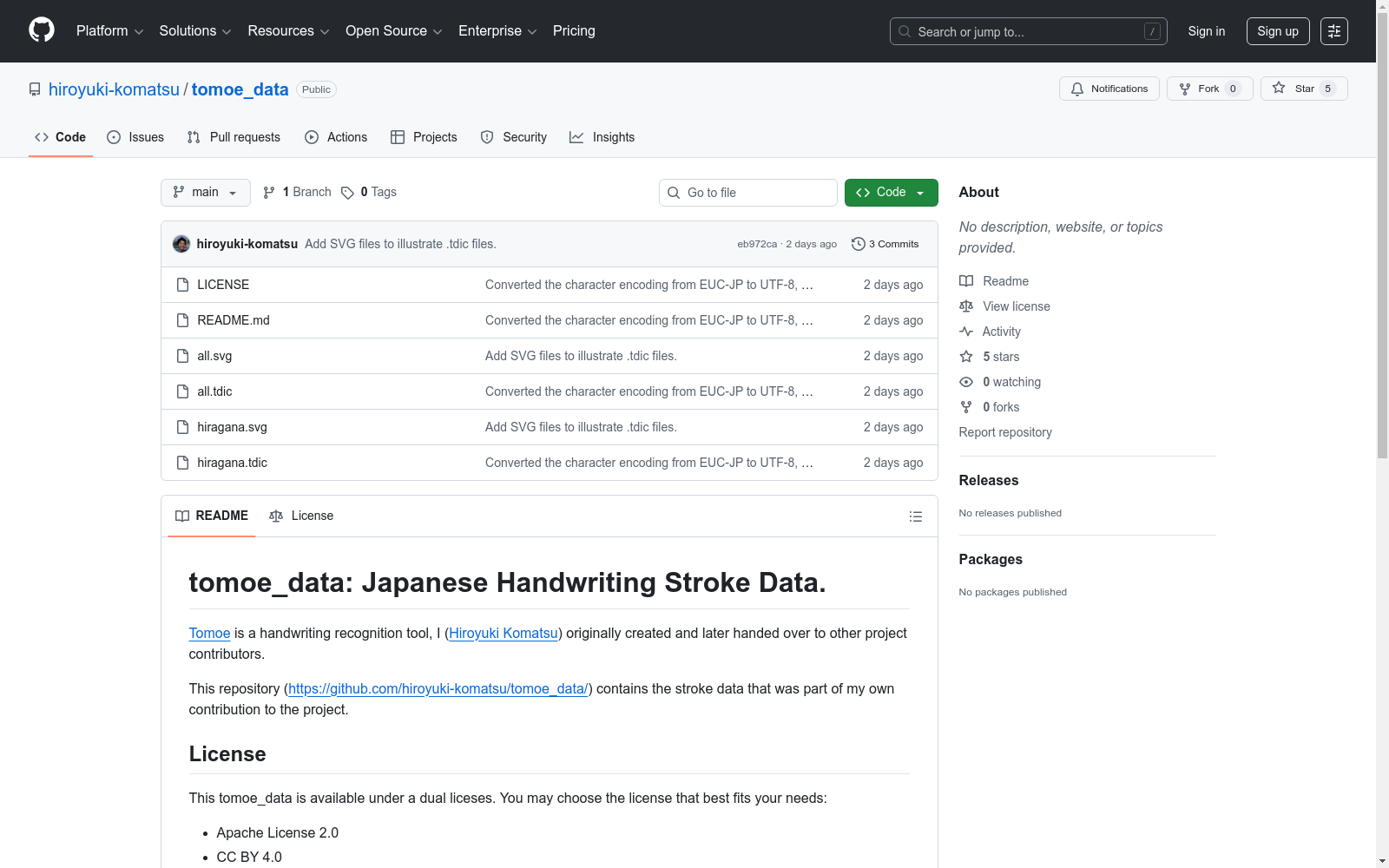The width and height of the screenshot is (1389, 868).
Task: Click the branch icon next to 1 Branch
Action: click(x=269, y=193)
